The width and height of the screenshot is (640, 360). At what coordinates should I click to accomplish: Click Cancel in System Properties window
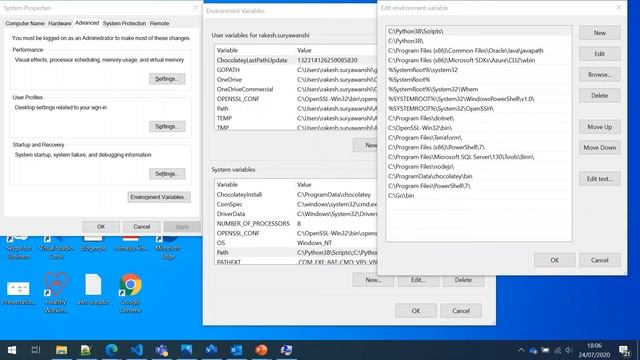point(142,227)
